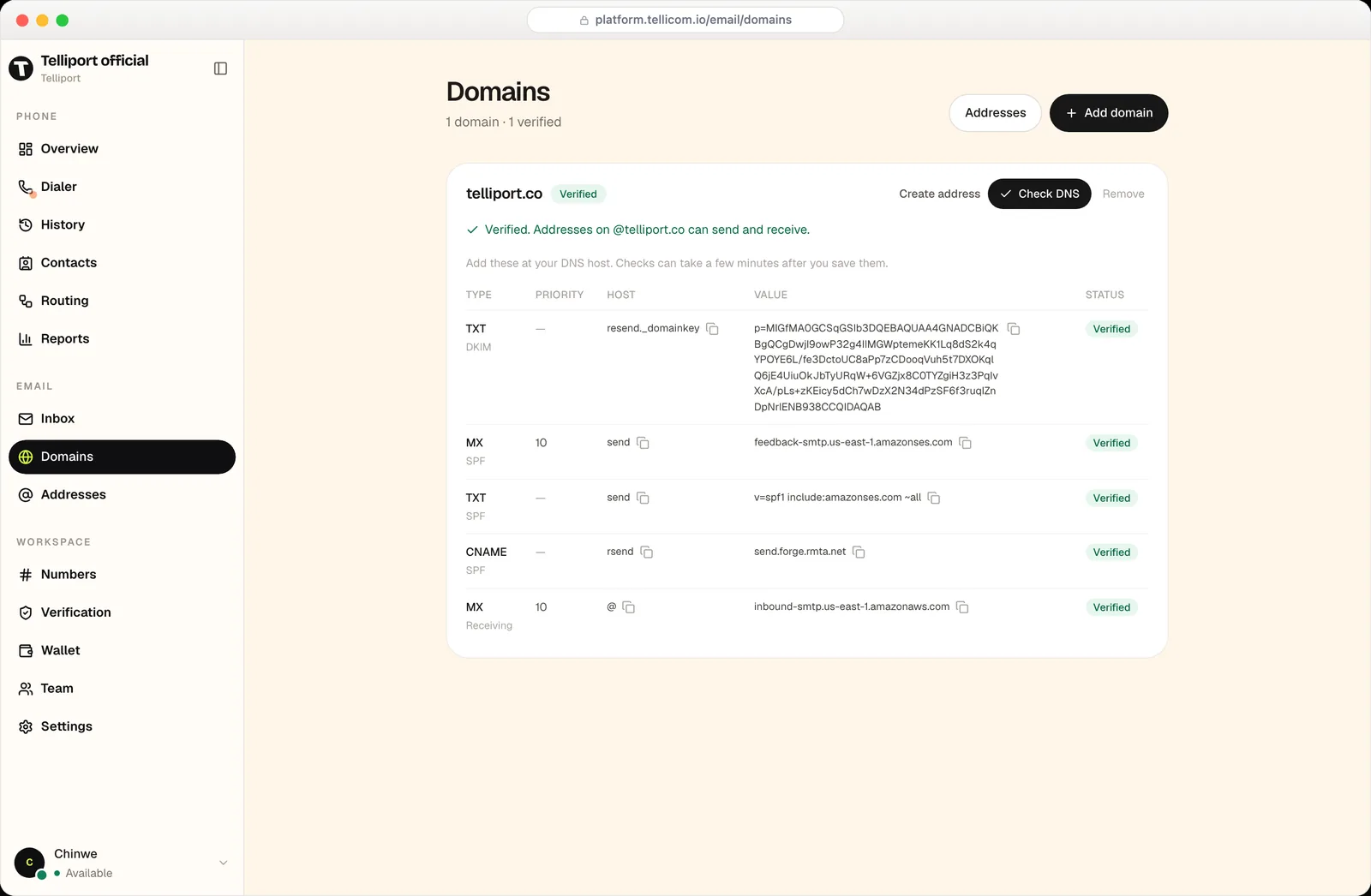
Task: Copy the feedback-smtp.us-east-1.amazonses.com value
Action: click(965, 443)
